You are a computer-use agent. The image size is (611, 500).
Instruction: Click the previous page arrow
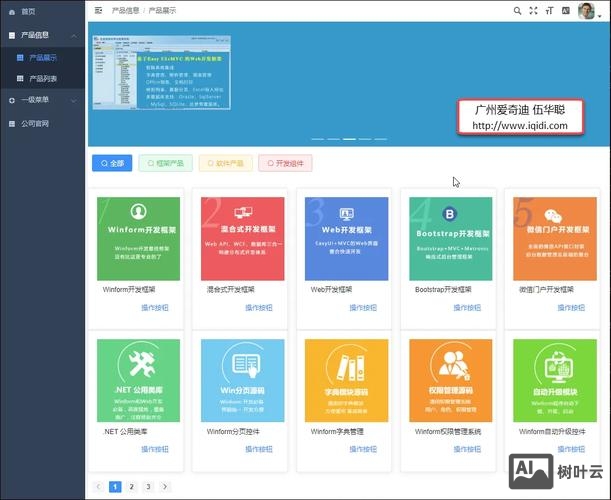pos(98,486)
